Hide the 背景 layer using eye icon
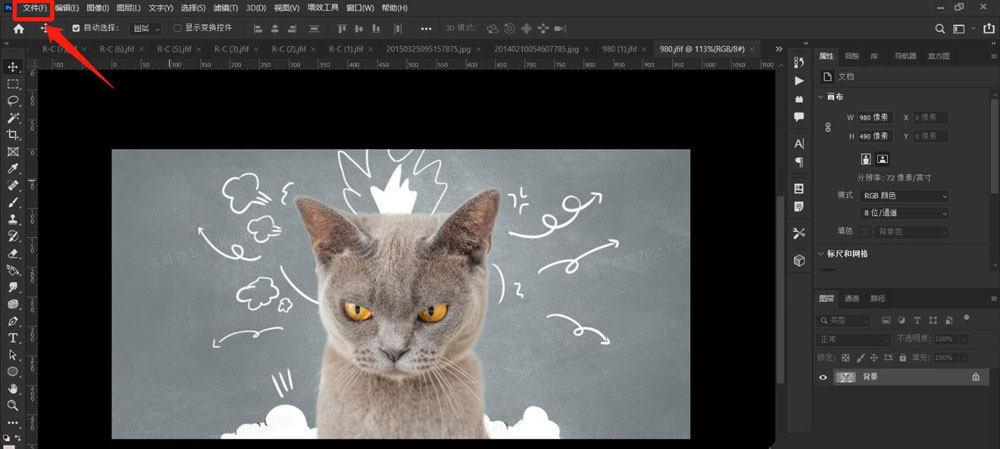Viewport: 1000px width, 449px height. tap(824, 377)
